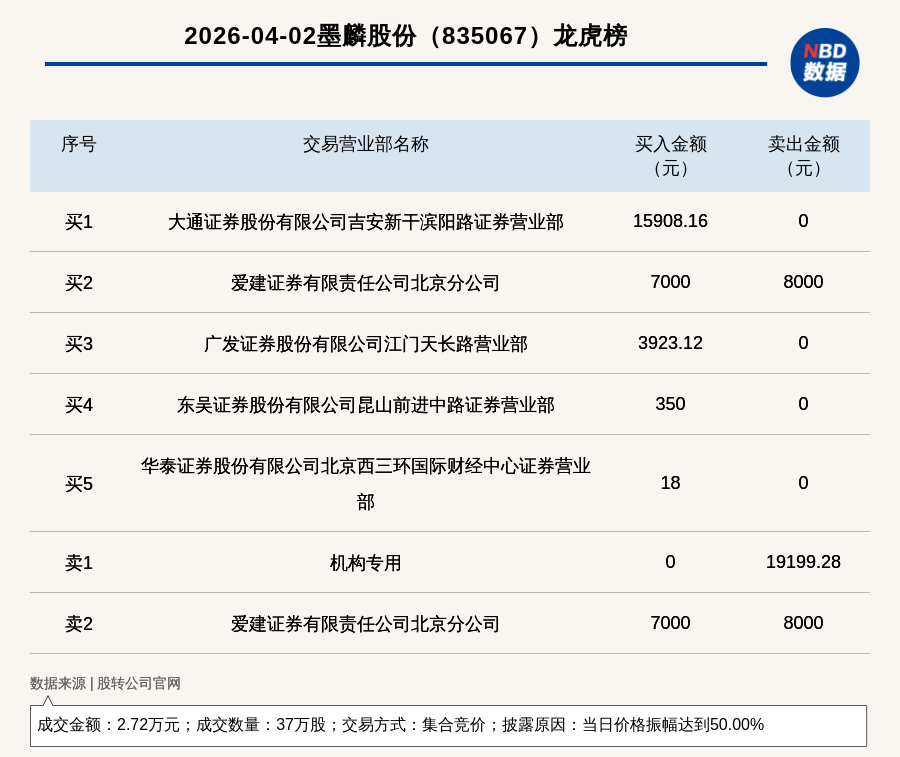Select the 序号 column header
Image resolution: width=900 pixels, height=757 pixels.
click(x=79, y=144)
